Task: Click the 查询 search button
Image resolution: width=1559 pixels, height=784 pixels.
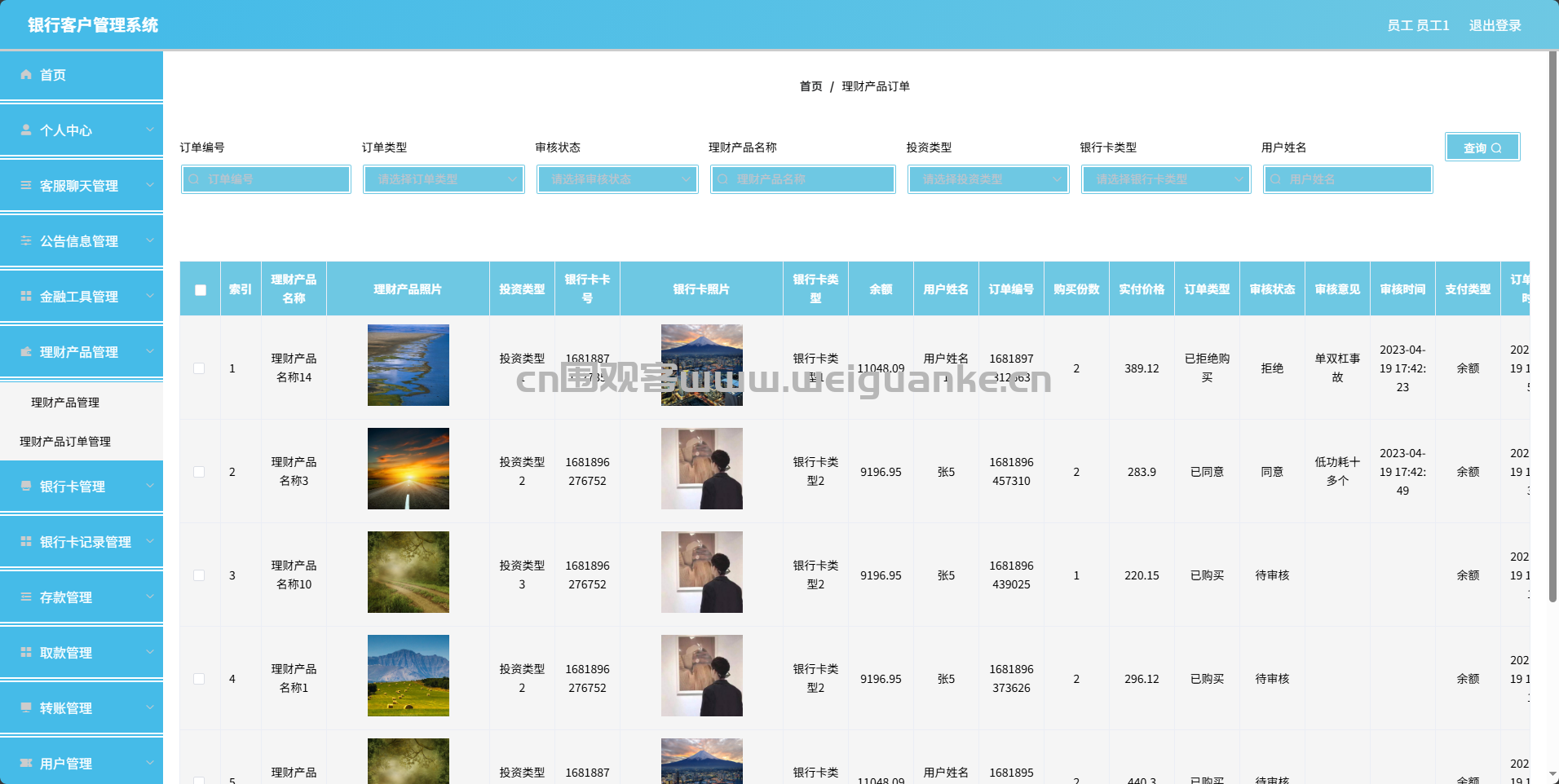Action: coord(1482,148)
